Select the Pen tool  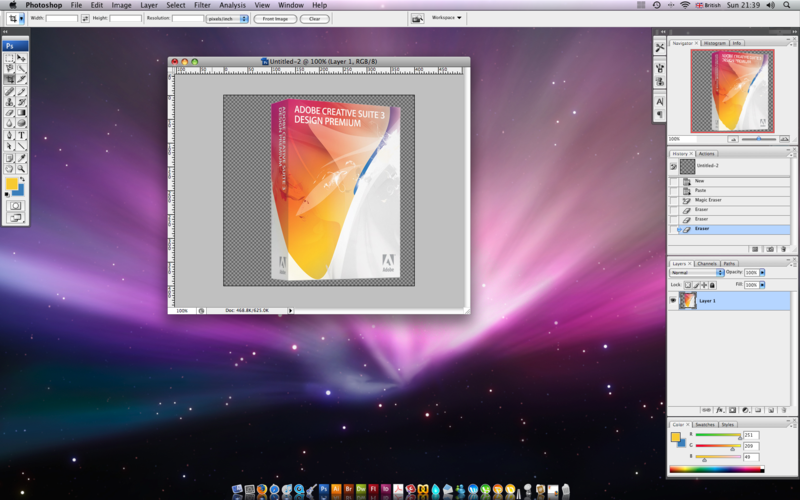[x=9, y=136]
